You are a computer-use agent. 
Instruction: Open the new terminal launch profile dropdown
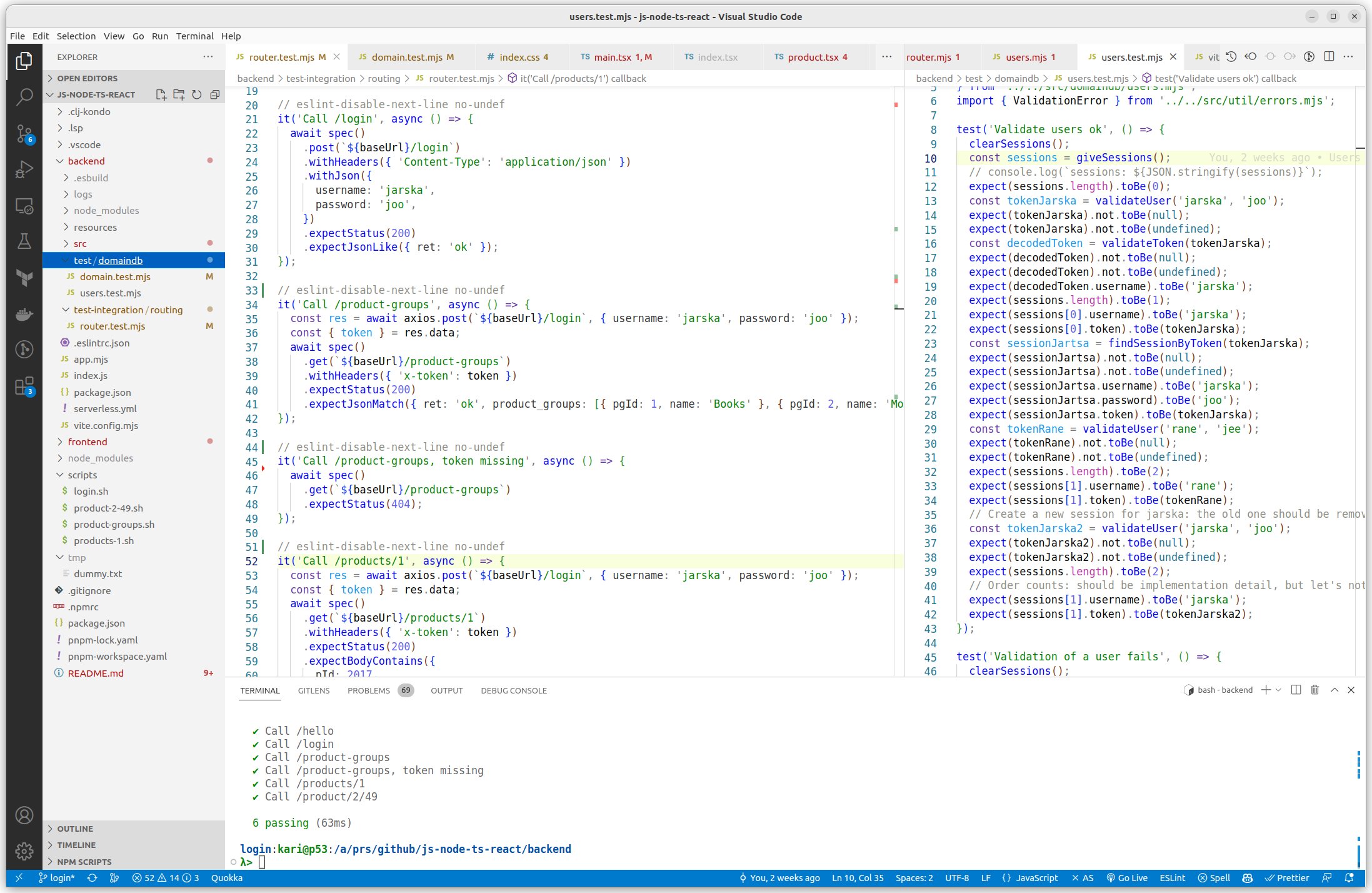pos(1279,690)
